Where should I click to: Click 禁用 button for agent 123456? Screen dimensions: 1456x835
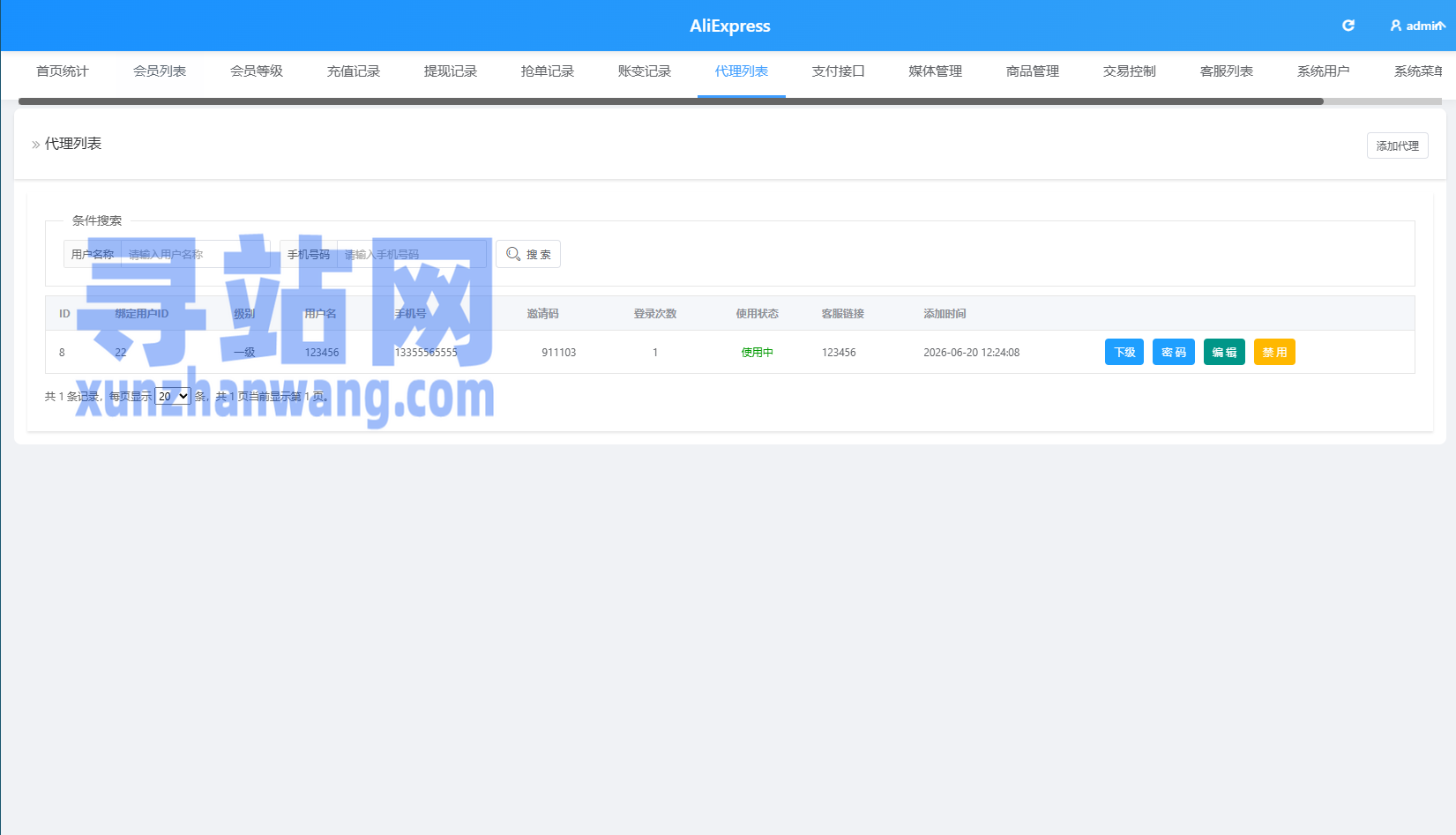click(x=1274, y=352)
